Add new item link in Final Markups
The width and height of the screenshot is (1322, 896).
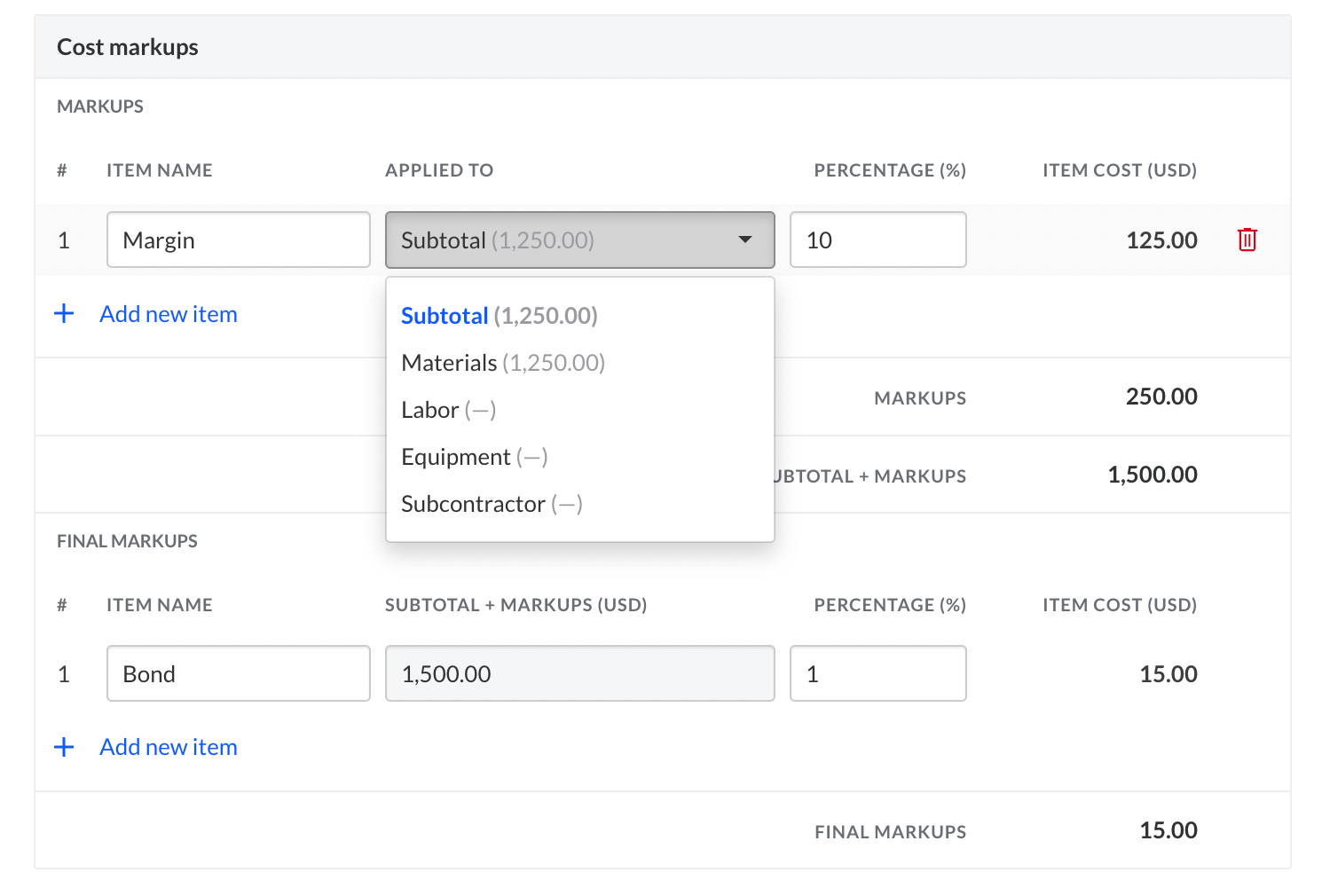(x=169, y=747)
